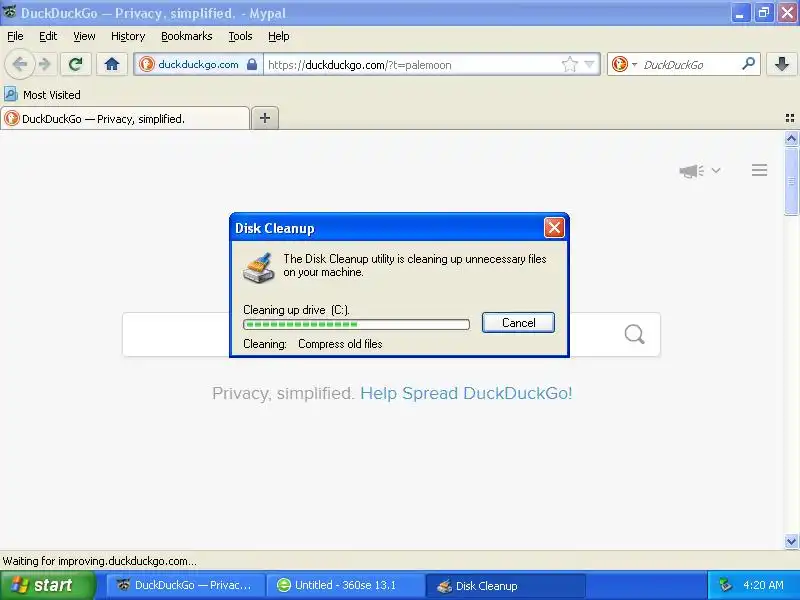Open the Tools menu
Screen dimensions: 800x600
[240, 36]
